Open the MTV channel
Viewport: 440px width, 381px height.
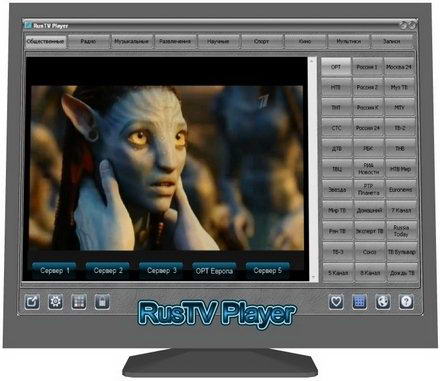click(x=400, y=108)
